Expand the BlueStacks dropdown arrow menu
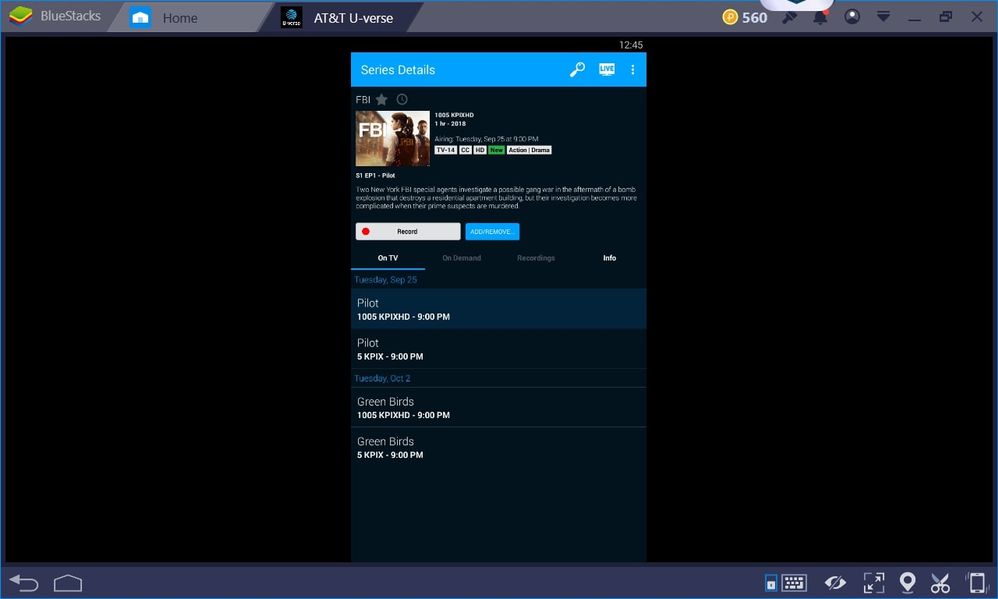The height and width of the screenshot is (599, 998). pos(883,17)
